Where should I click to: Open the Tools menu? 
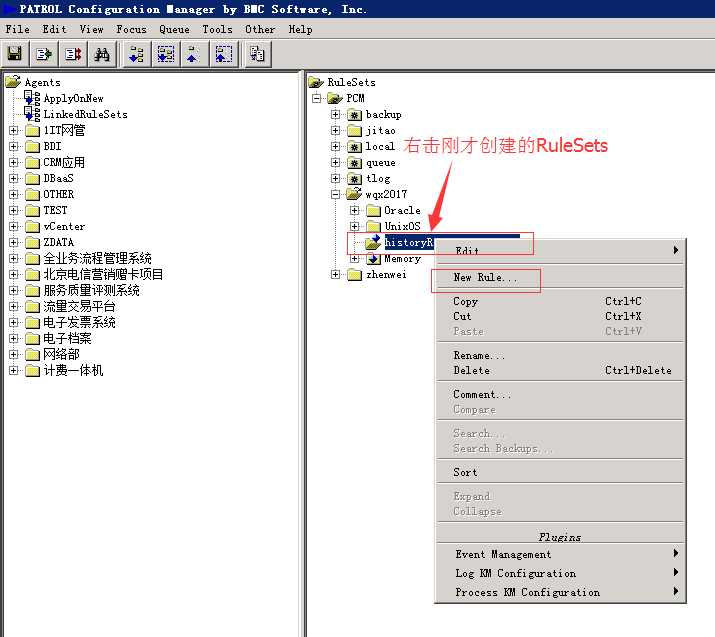pos(218,29)
